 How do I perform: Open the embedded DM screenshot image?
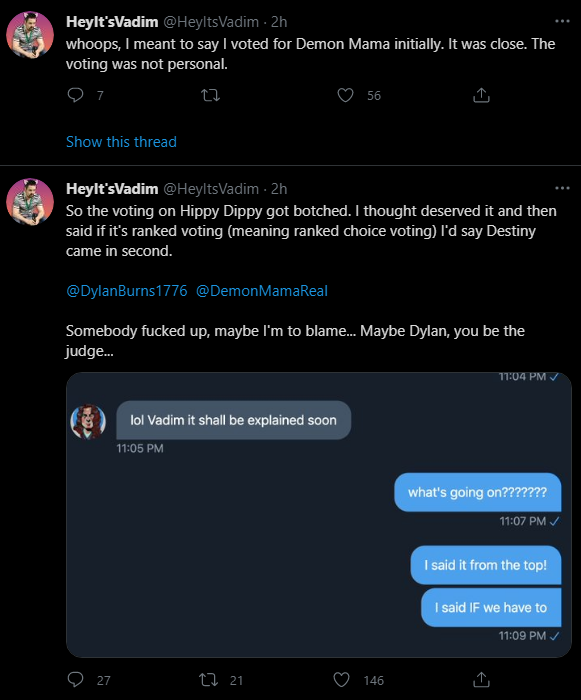pyautogui.click(x=318, y=514)
